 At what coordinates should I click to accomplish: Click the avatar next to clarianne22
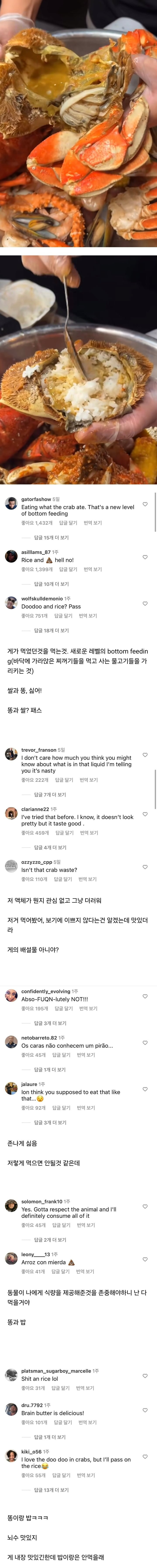11,814
